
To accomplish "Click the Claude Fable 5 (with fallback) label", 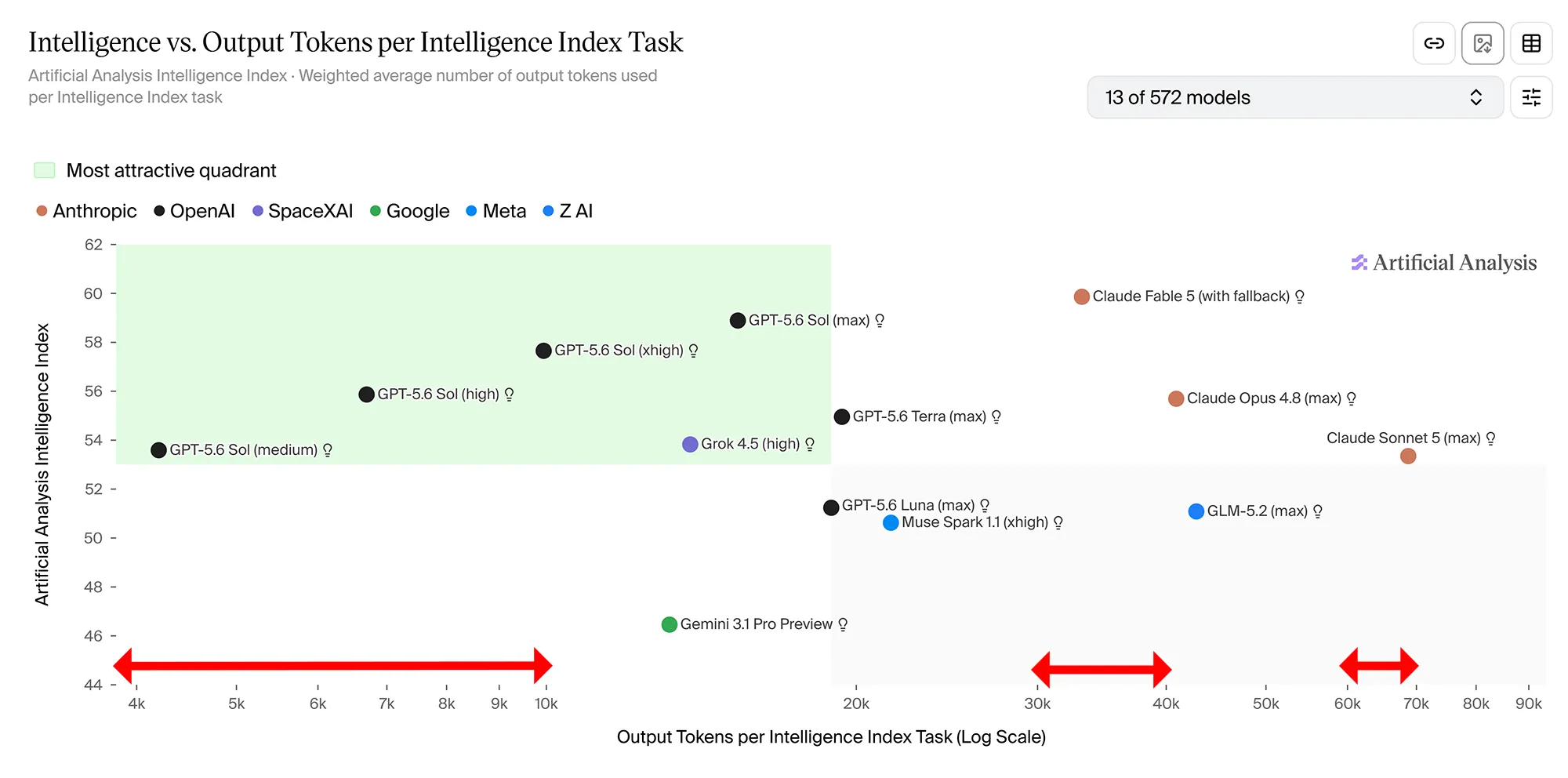I will pos(1191,296).
